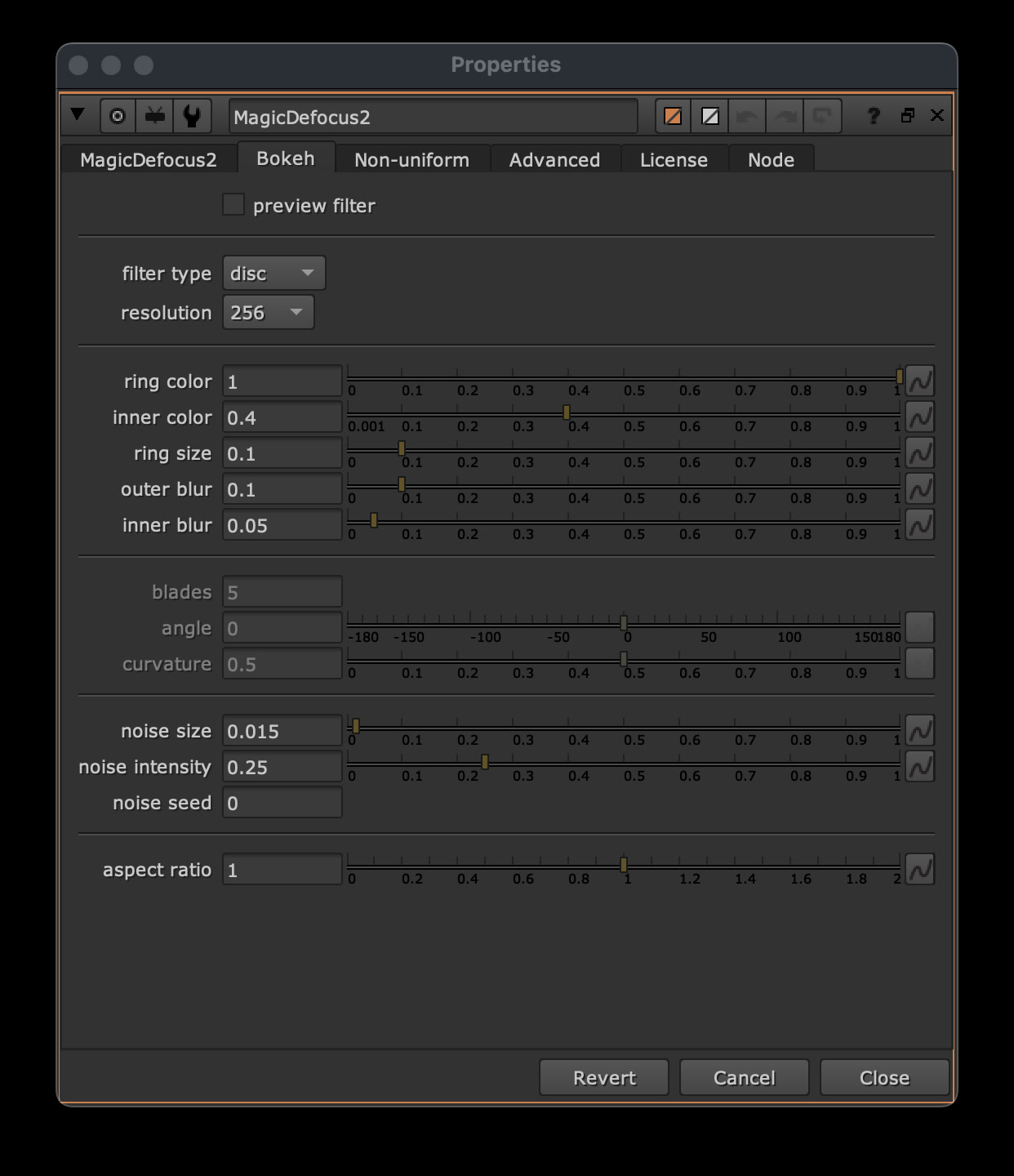This screenshot has height=1176, width=1014.
Task: Open the Advanced tab
Action: pos(554,159)
